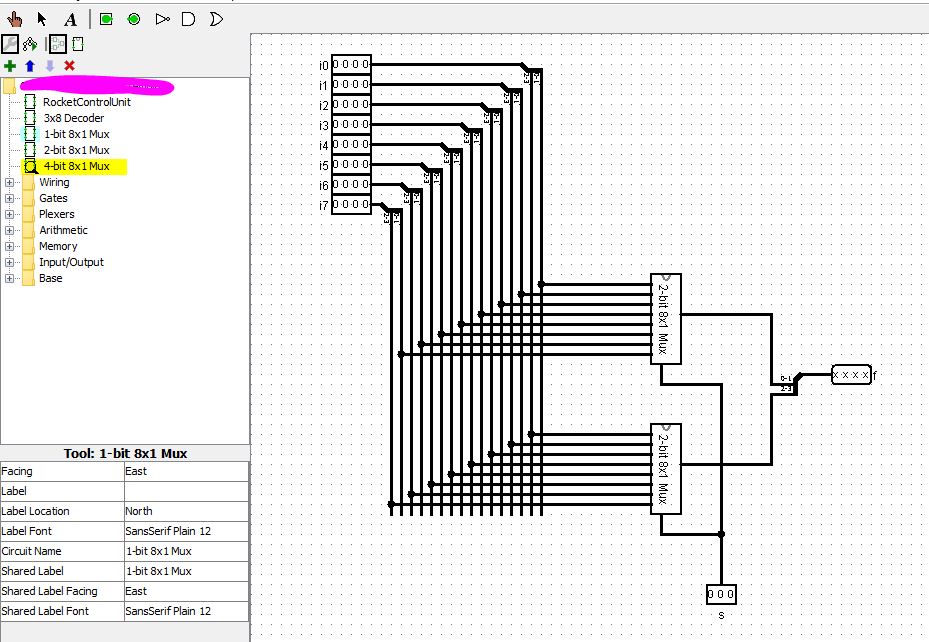Screen dimensions: 929x642
Task: Edit the empty Label value field
Action: tap(186, 491)
